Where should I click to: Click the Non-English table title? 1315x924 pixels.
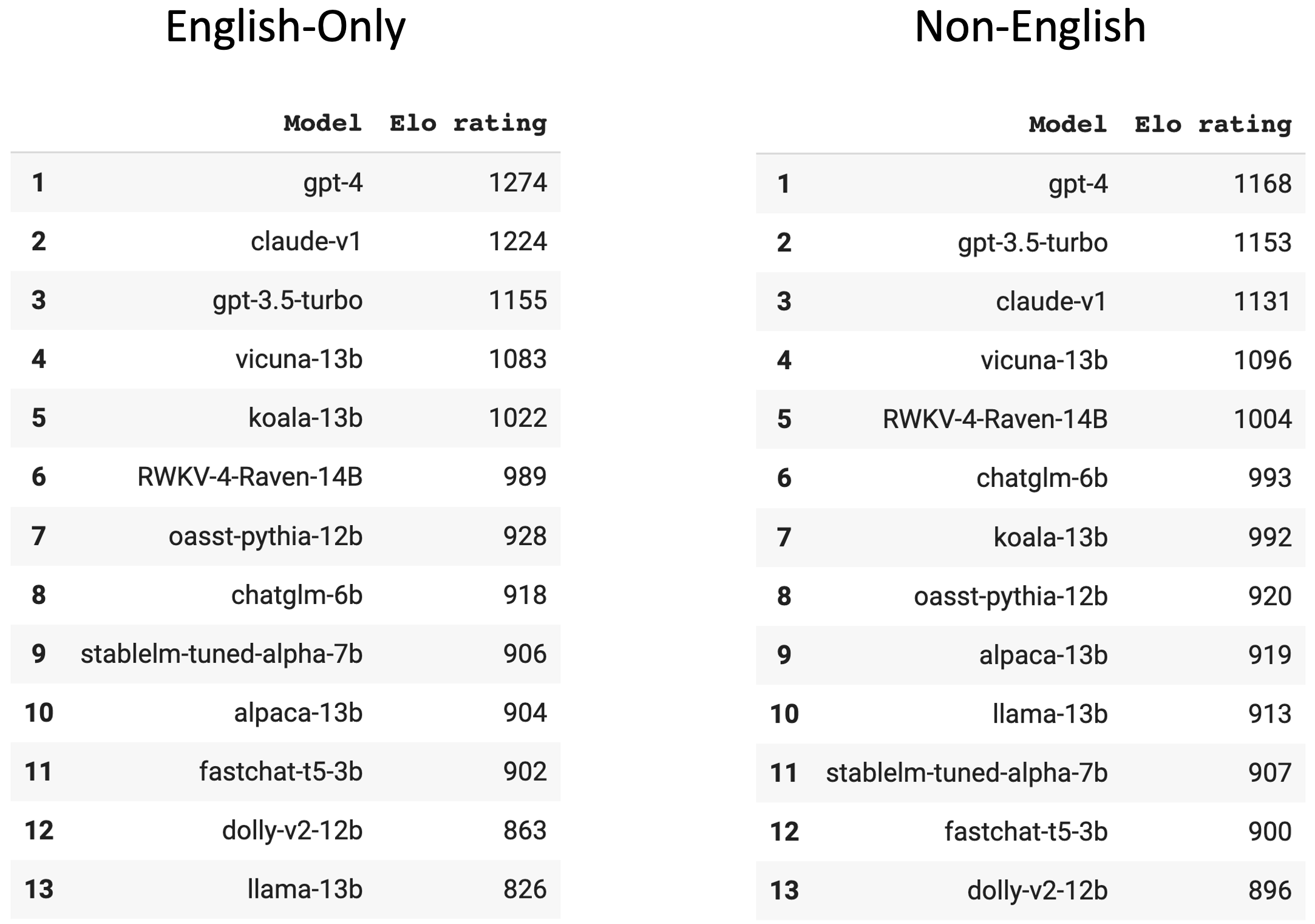pos(1030,27)
